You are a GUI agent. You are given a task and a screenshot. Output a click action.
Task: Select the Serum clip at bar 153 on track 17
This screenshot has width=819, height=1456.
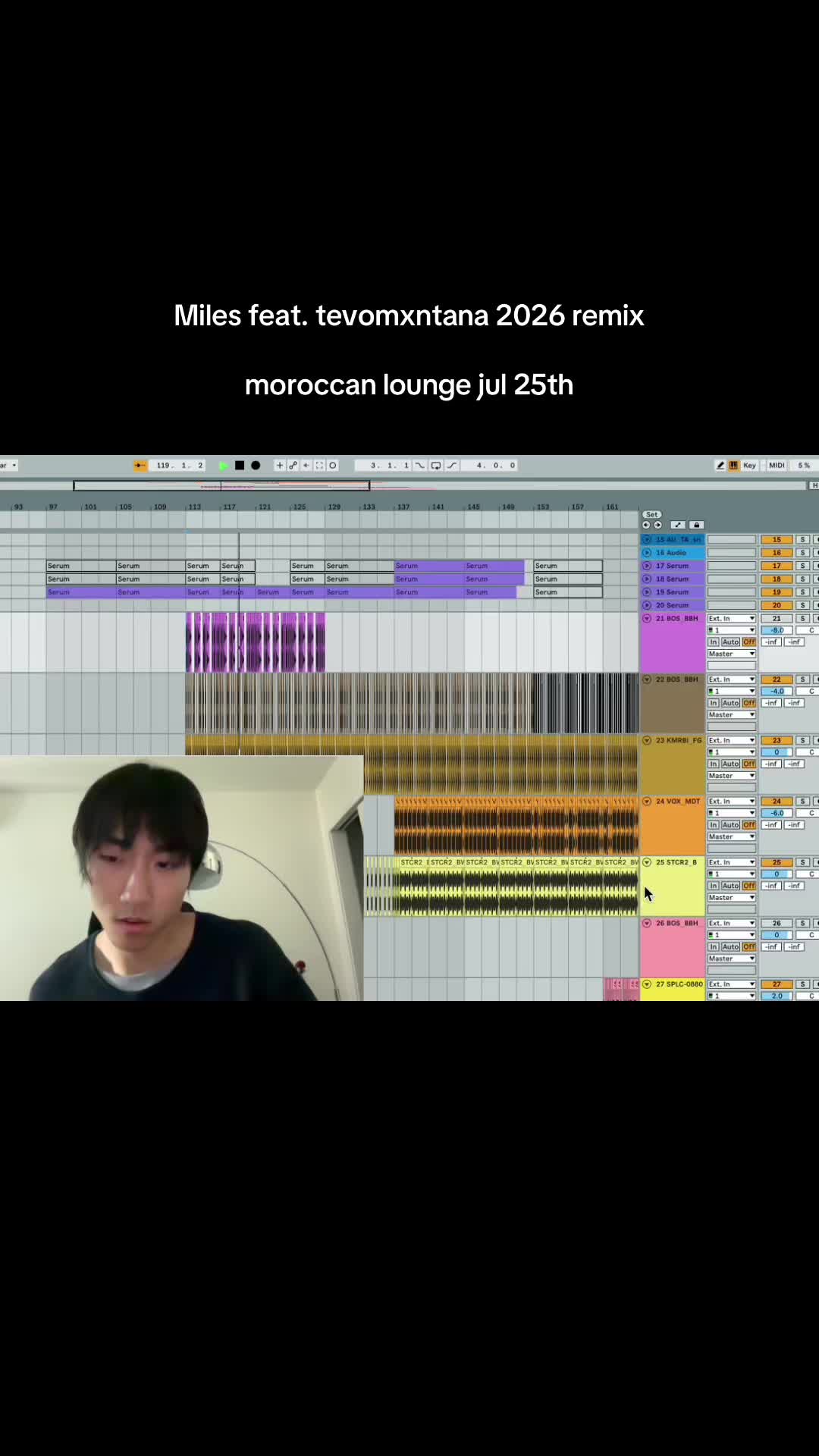(x=568, y=566)
